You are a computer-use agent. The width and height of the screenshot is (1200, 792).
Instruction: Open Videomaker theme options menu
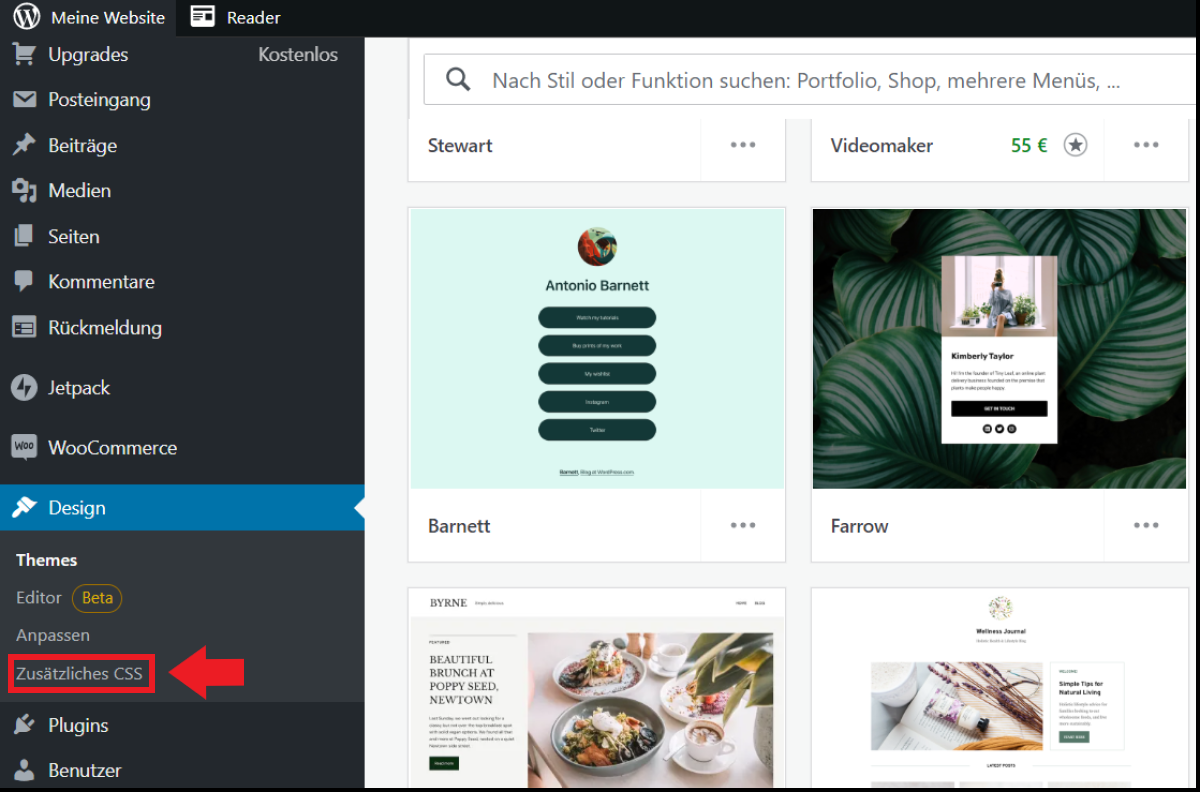pyautogui.click(x=1146, y=145)
